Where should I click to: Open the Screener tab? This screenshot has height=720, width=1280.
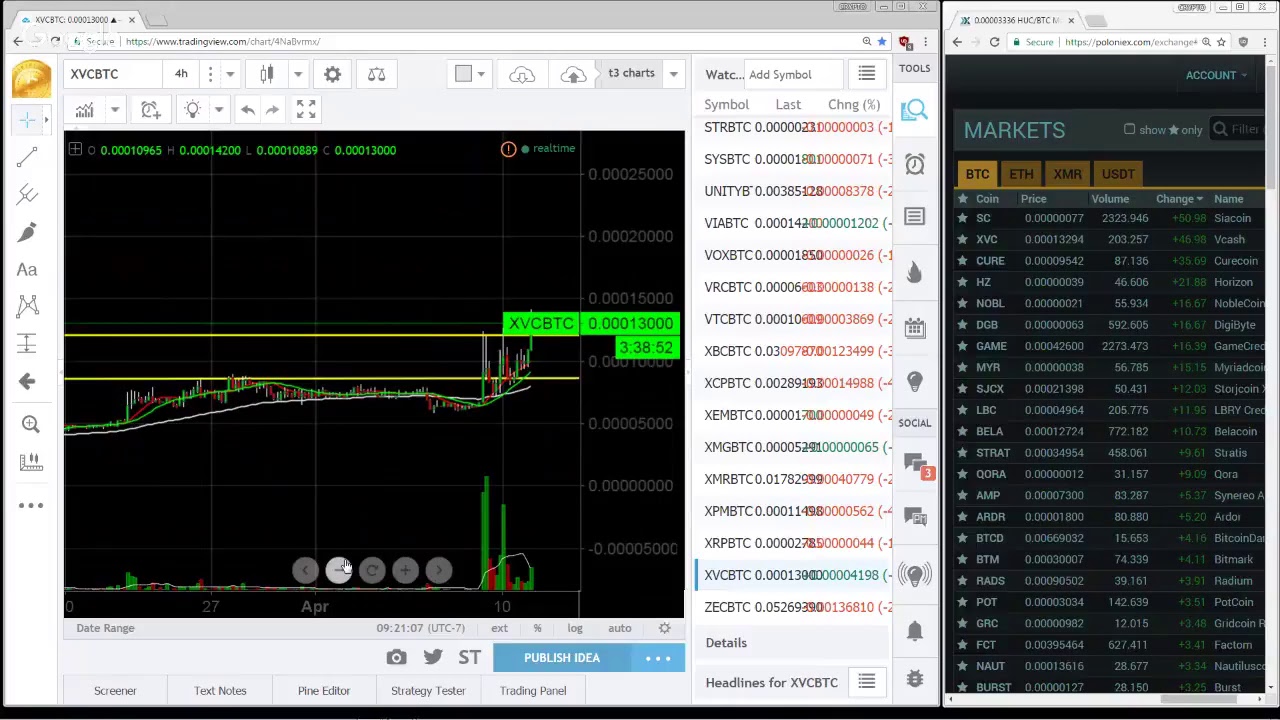pos(115,690)
